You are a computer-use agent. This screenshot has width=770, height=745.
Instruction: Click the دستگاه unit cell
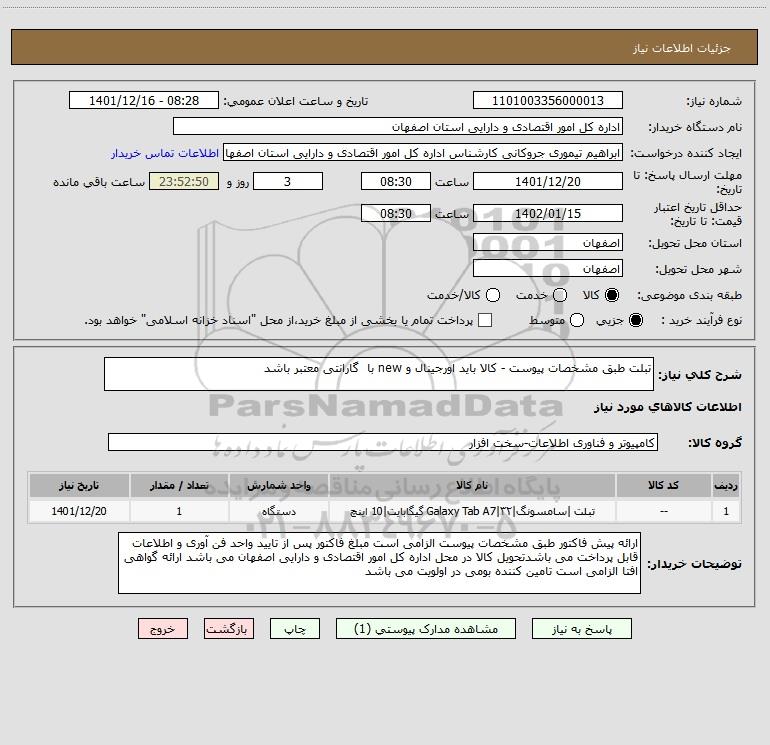pos(278,511)
